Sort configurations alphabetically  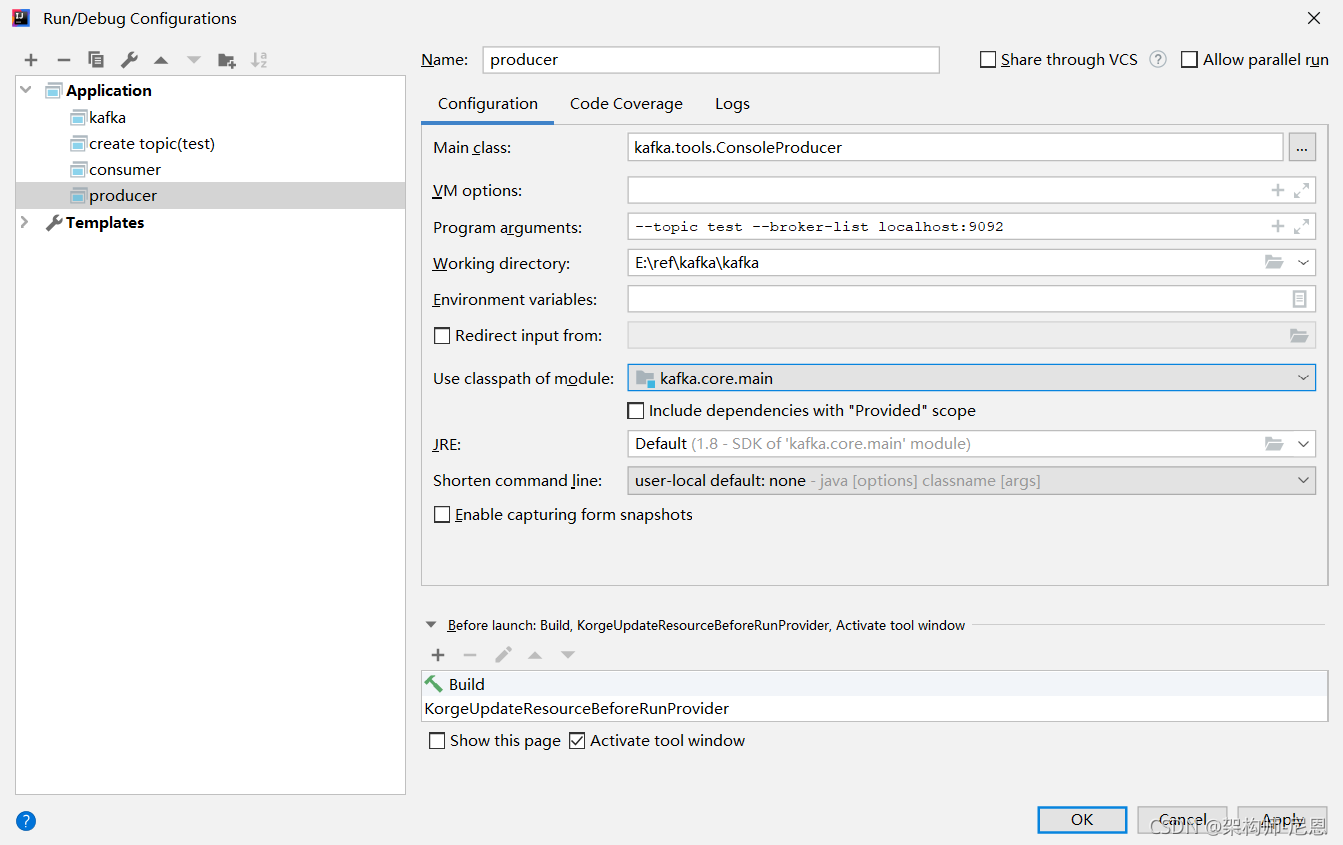tap(259, 60)
